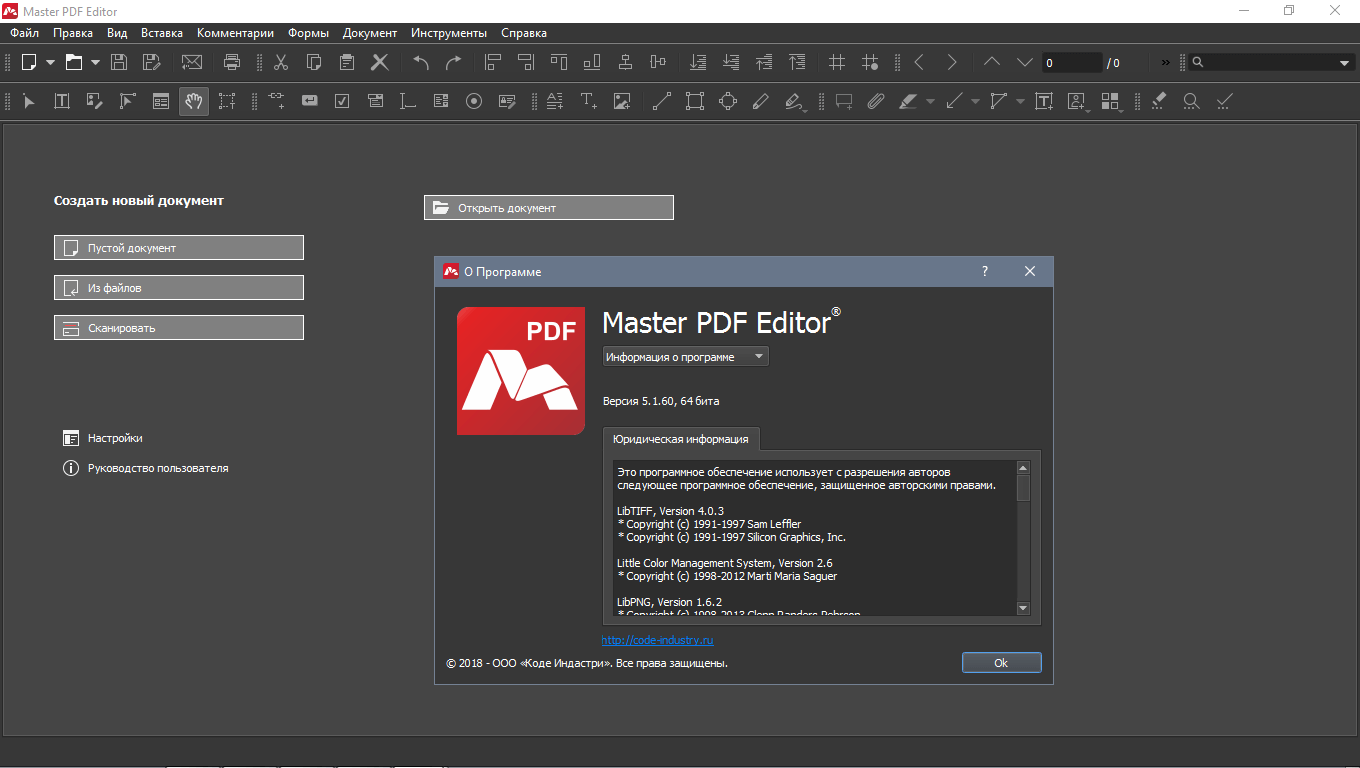This screenshot has width=1360, height=768.
Task: Select the Signature field tool icon
Action: [507, 101]
